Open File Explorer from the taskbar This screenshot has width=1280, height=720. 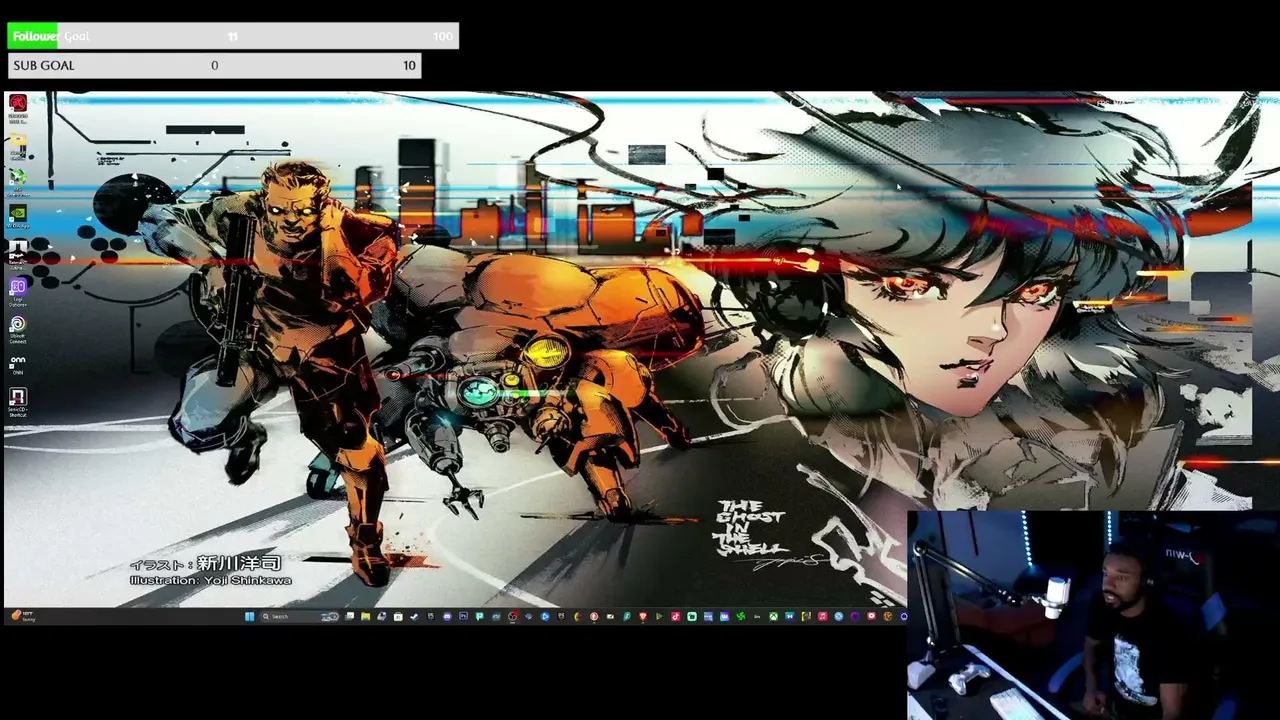click(x=365, y=616)
